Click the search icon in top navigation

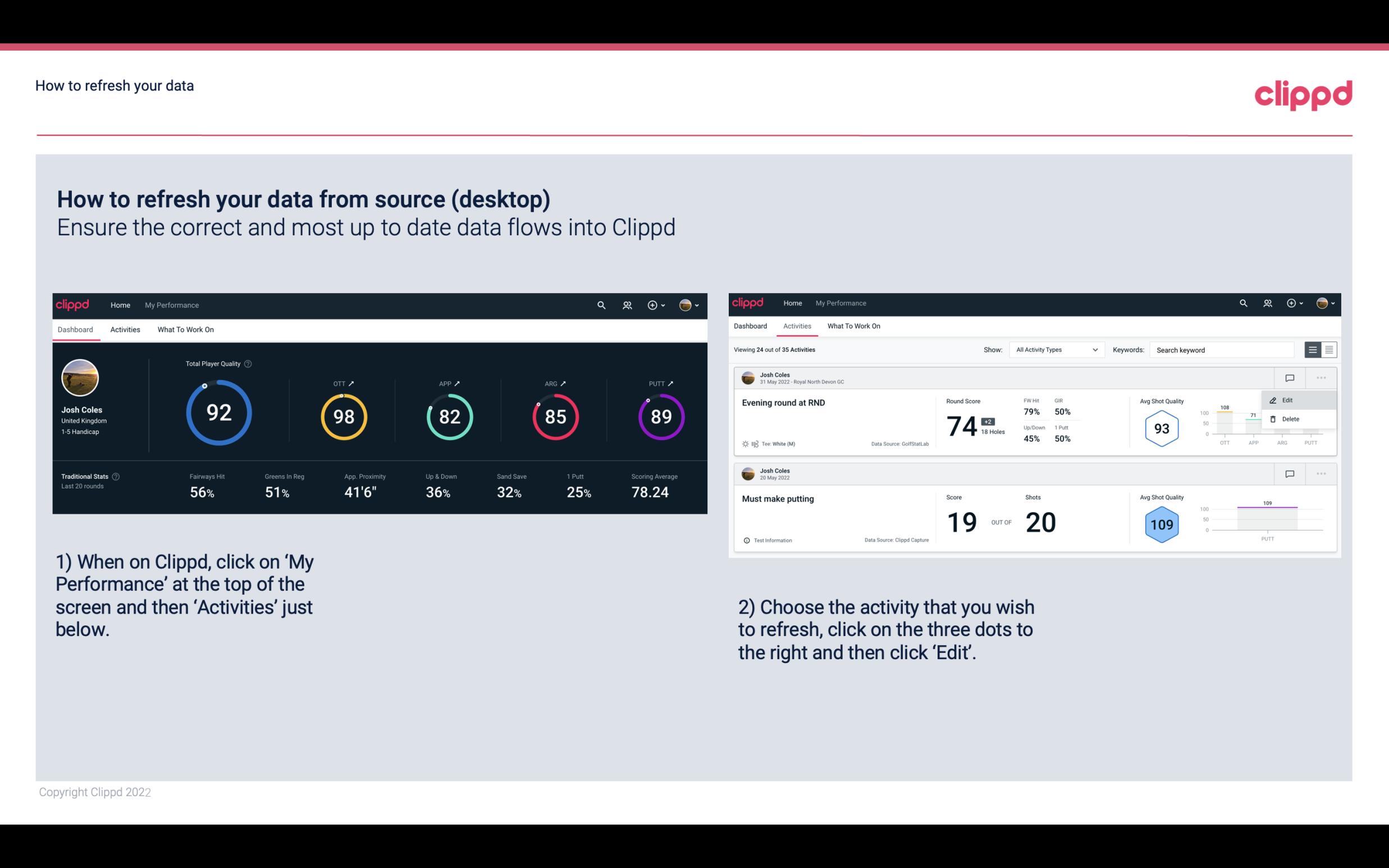pyautogui.click(x=600, y=304)
